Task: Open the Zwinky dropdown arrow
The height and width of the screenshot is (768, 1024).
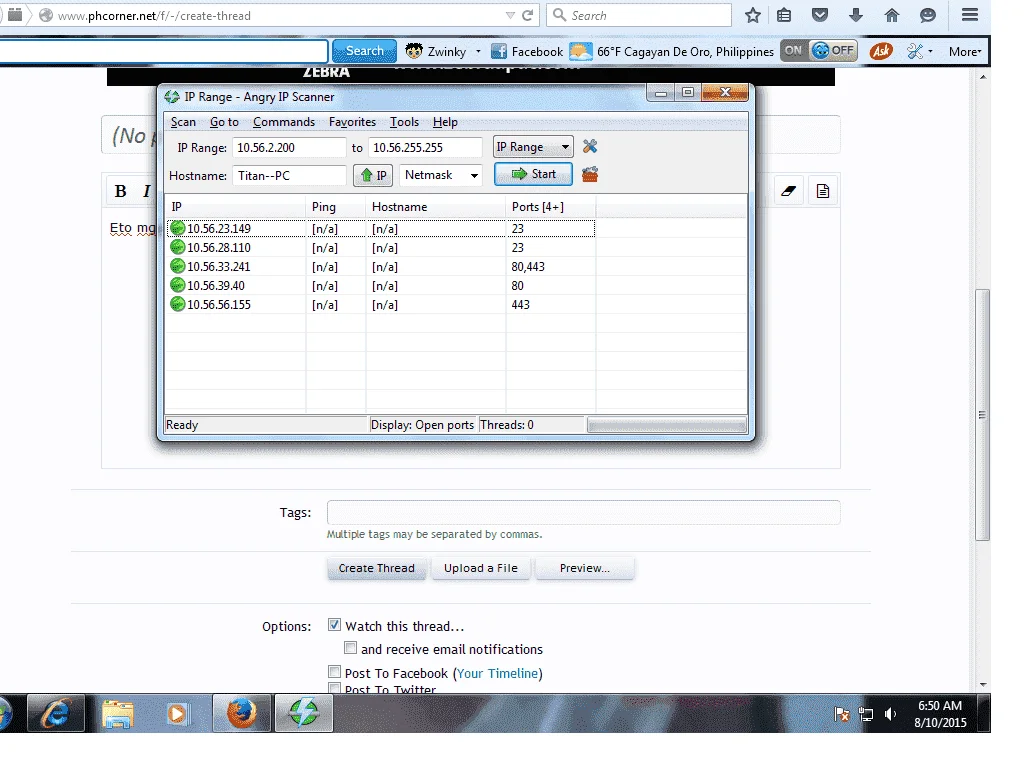Action: tap(478, 52)
